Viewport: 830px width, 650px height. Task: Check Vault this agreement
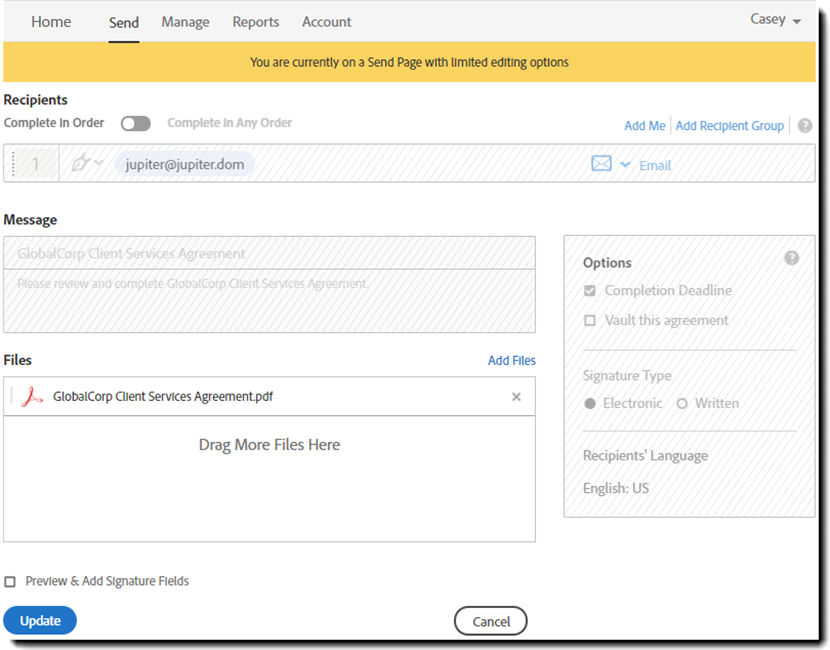(590, 321)
